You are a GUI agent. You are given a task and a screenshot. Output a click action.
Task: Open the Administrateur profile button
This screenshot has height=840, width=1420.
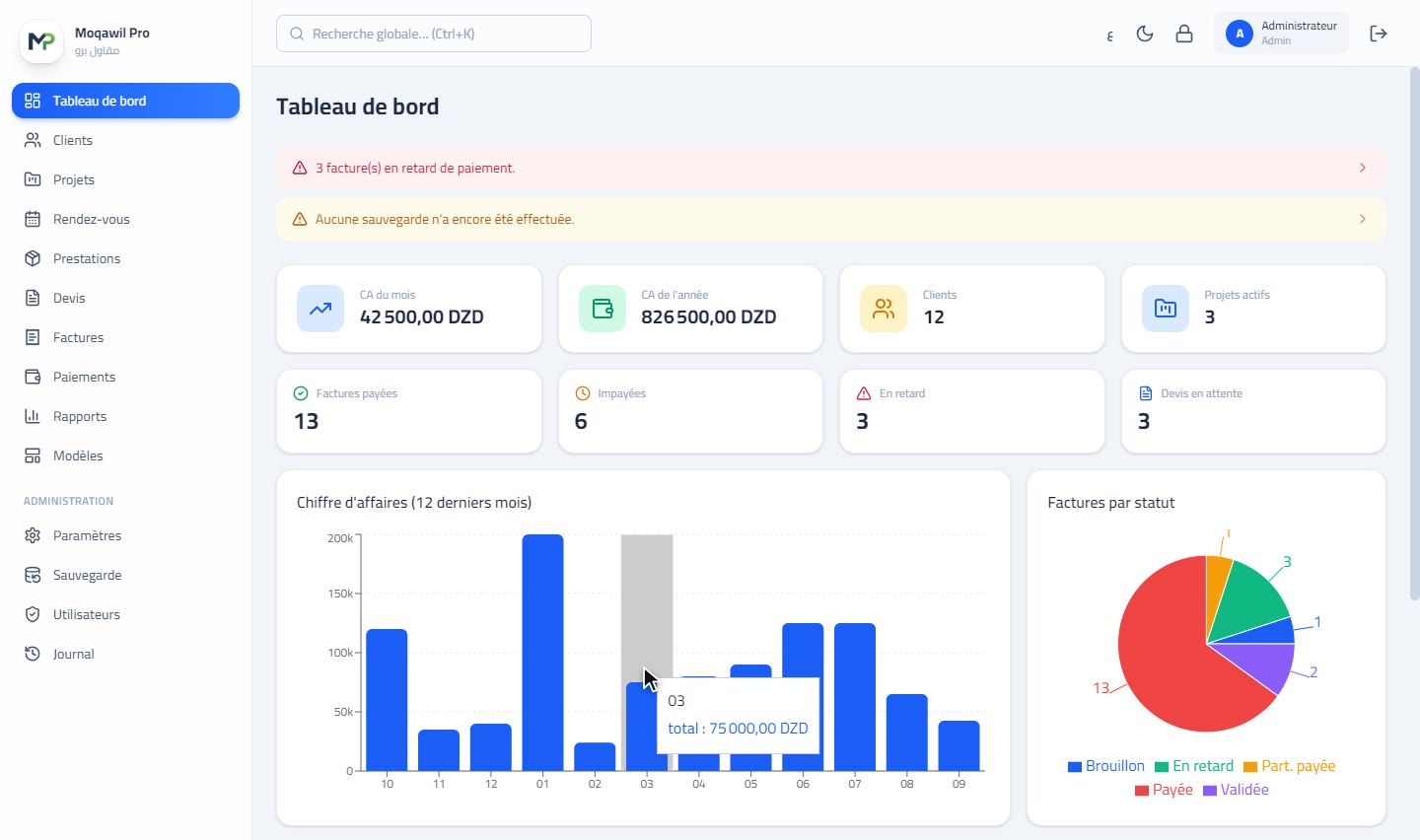[1281, 34]
